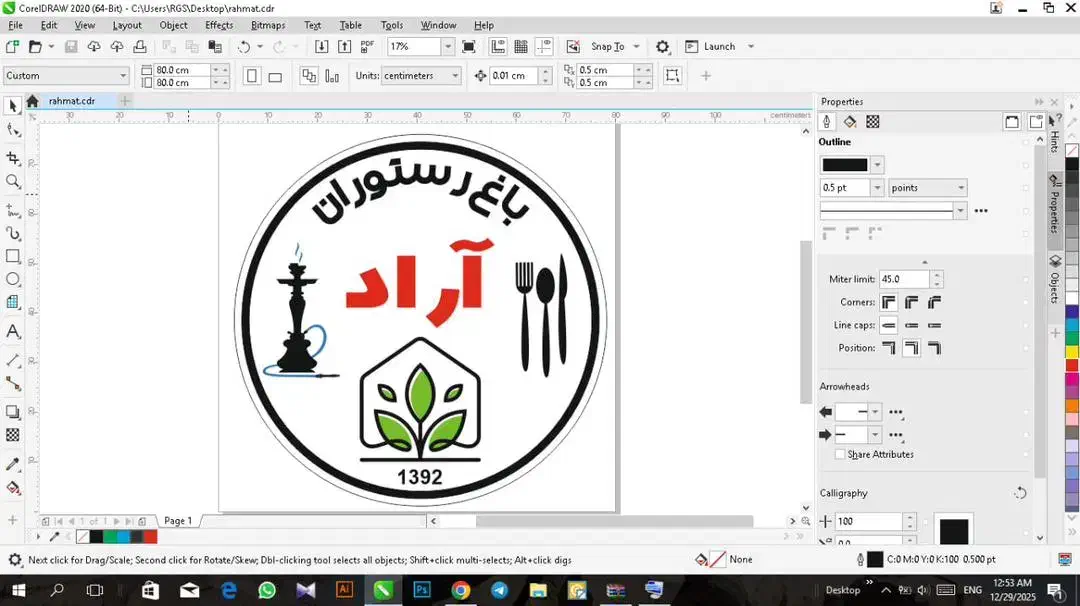
Task: Select the Ellipse tool
Action: pyautogui.click(x=13, y=280)
